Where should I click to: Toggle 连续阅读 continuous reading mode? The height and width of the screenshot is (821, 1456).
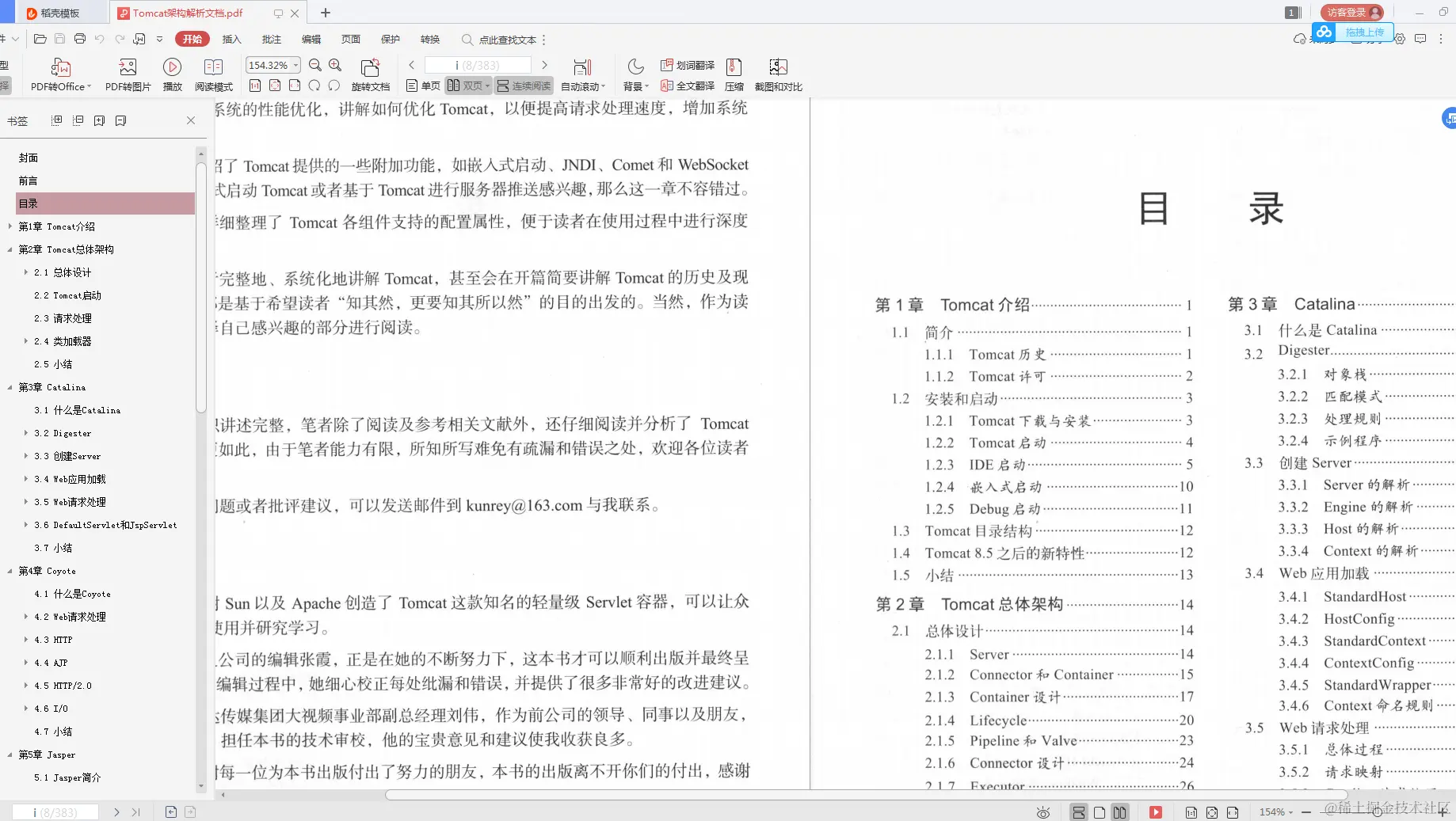coord(524,86)
